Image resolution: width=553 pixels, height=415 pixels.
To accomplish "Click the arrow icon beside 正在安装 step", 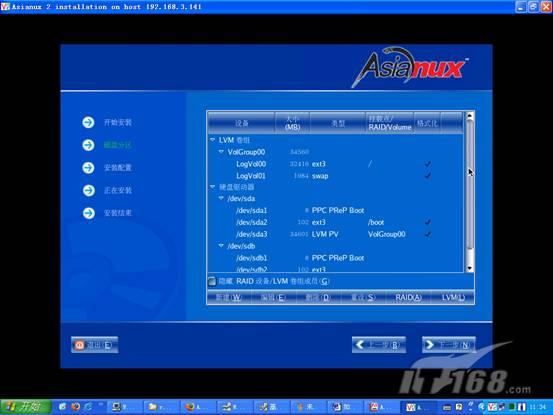I will point(88,190).
